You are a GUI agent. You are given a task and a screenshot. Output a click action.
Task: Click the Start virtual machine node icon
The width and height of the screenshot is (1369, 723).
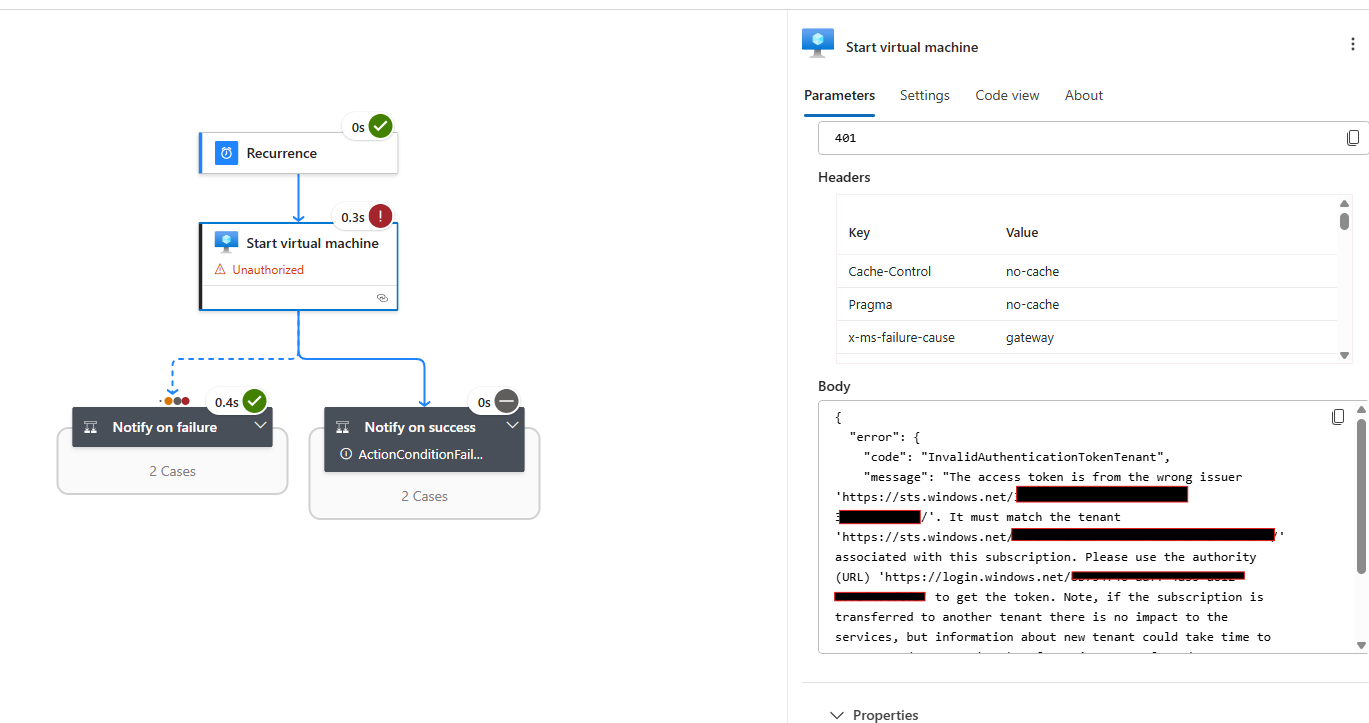(226, 242)
